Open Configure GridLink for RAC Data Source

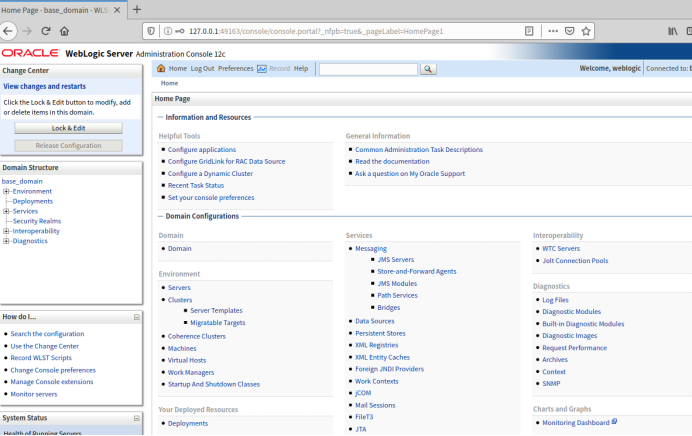click(x=226, y=162)
